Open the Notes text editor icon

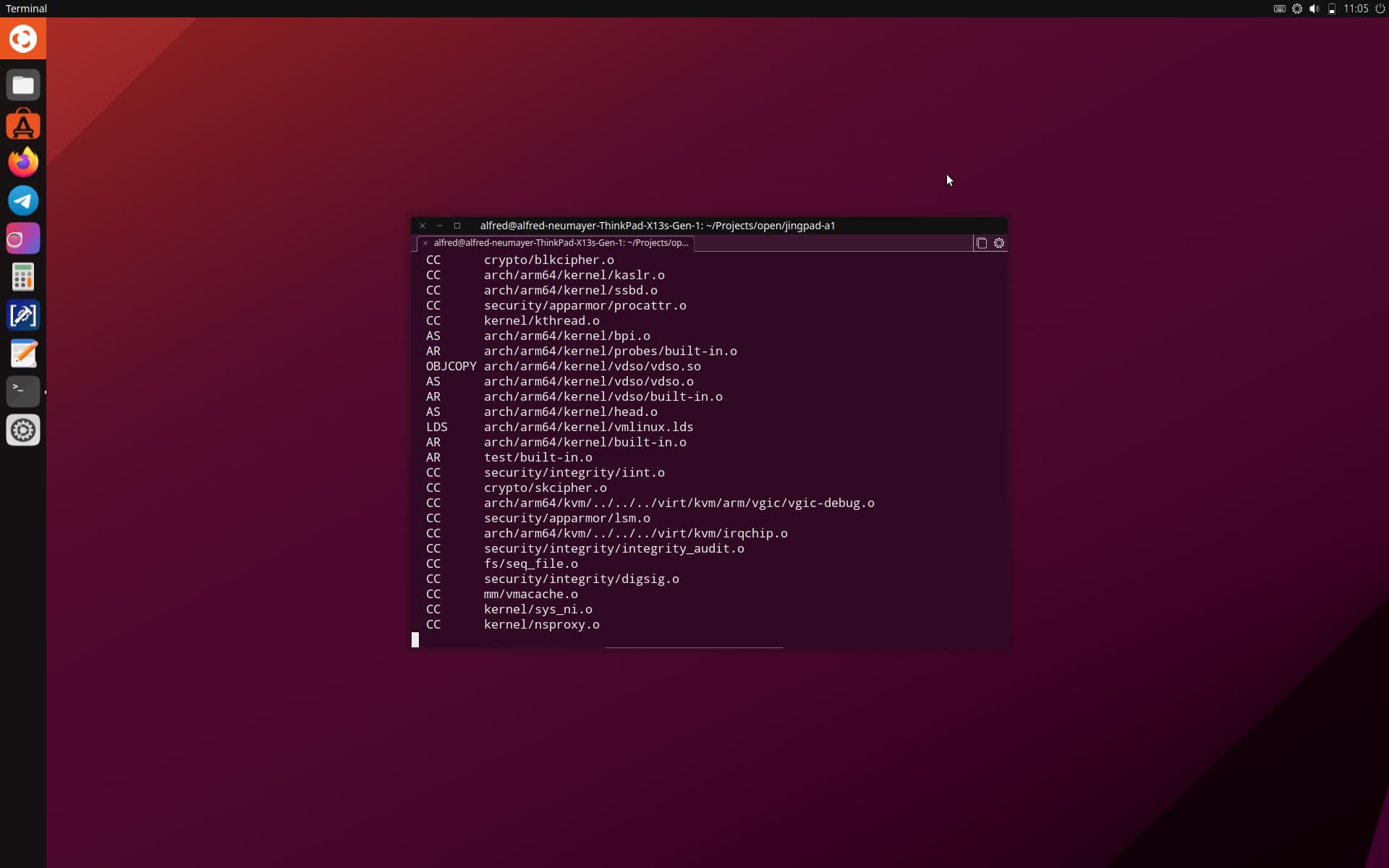23,354
